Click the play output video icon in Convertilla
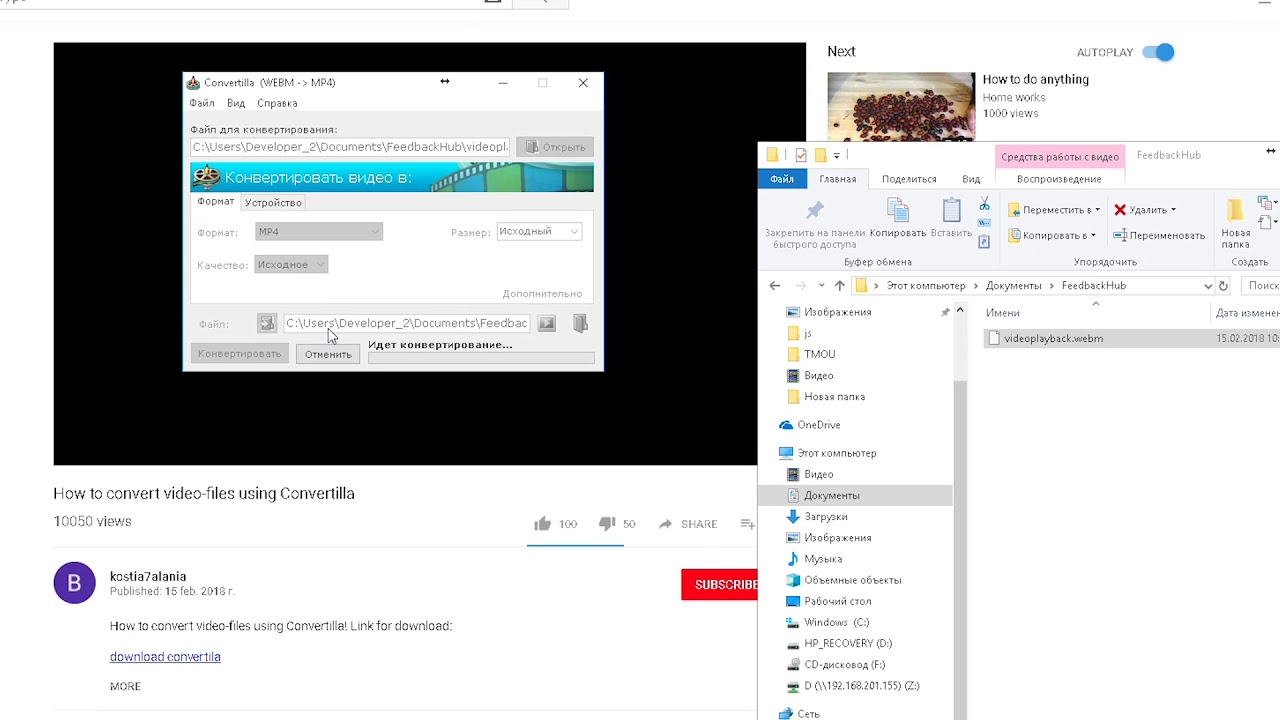Viewport: 1280px width, 720px height. click(546, 323)
